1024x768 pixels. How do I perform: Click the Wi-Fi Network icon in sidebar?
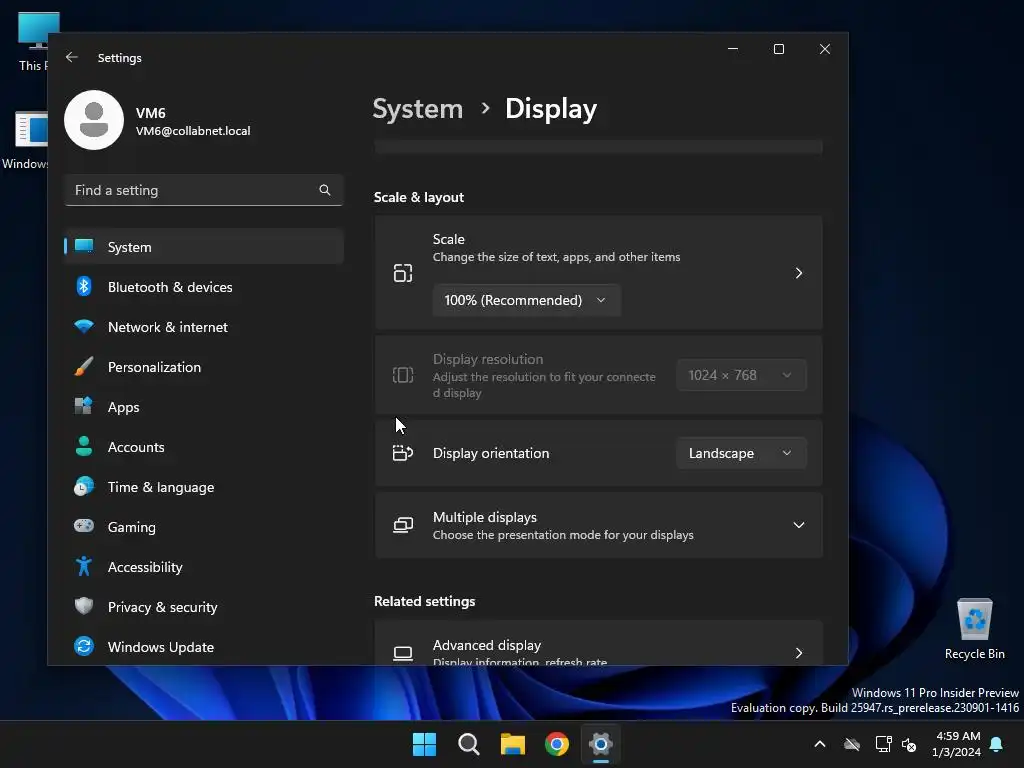[84, 327]
